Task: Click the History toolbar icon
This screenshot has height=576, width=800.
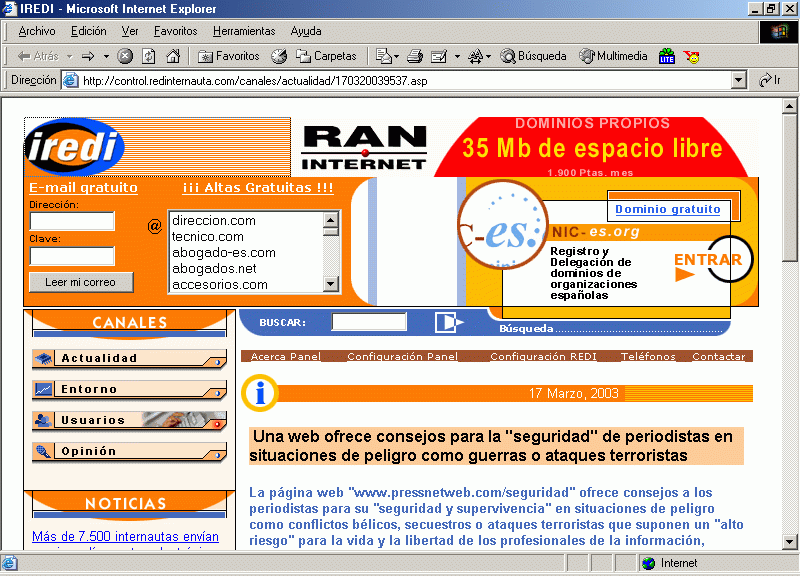Action: click(279, 56)
